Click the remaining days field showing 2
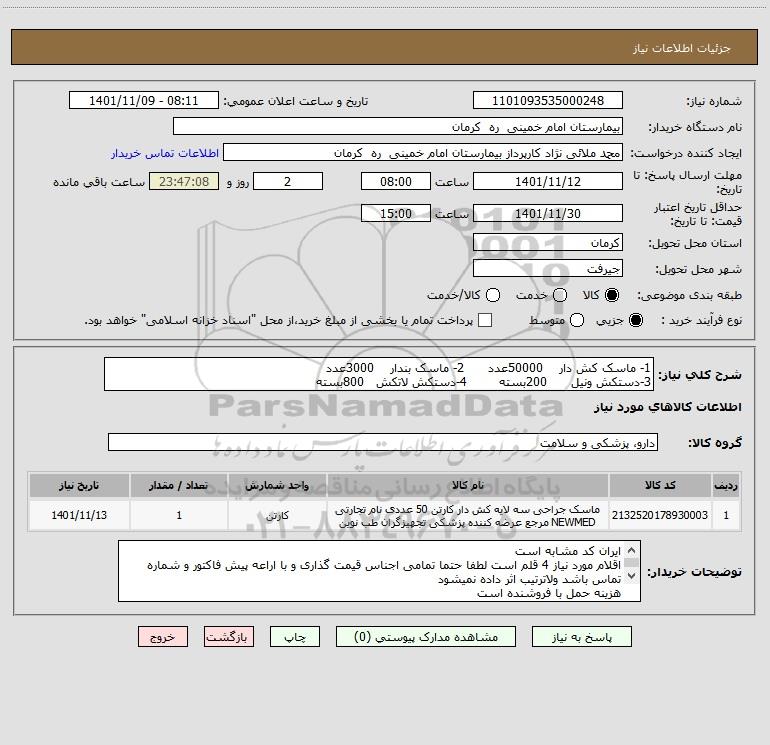This screenshot has width=770, height=745. (288, 182)
